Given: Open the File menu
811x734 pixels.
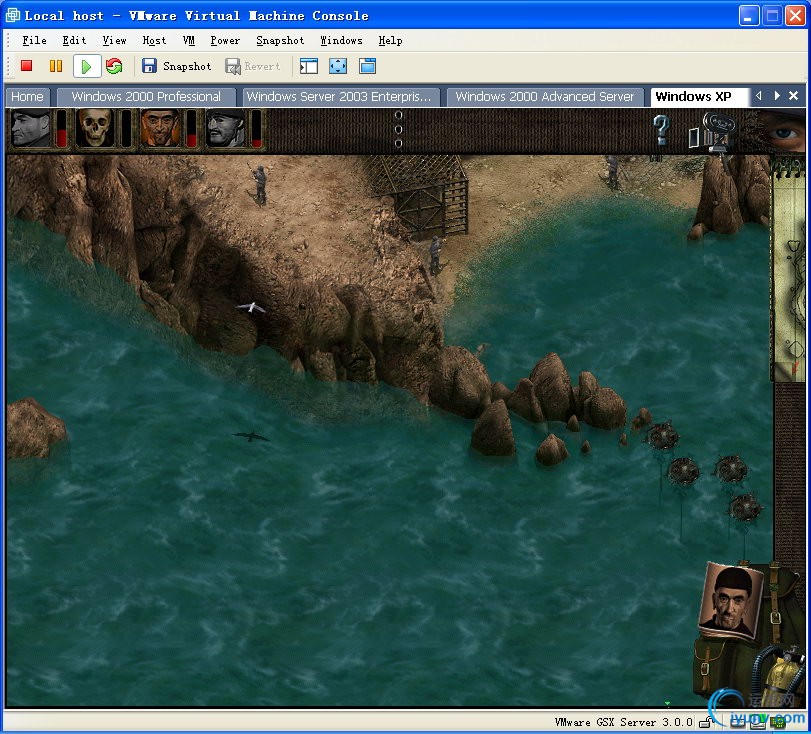Looking at the screenshot, I should pyautogui.click(x=34, y=40).
